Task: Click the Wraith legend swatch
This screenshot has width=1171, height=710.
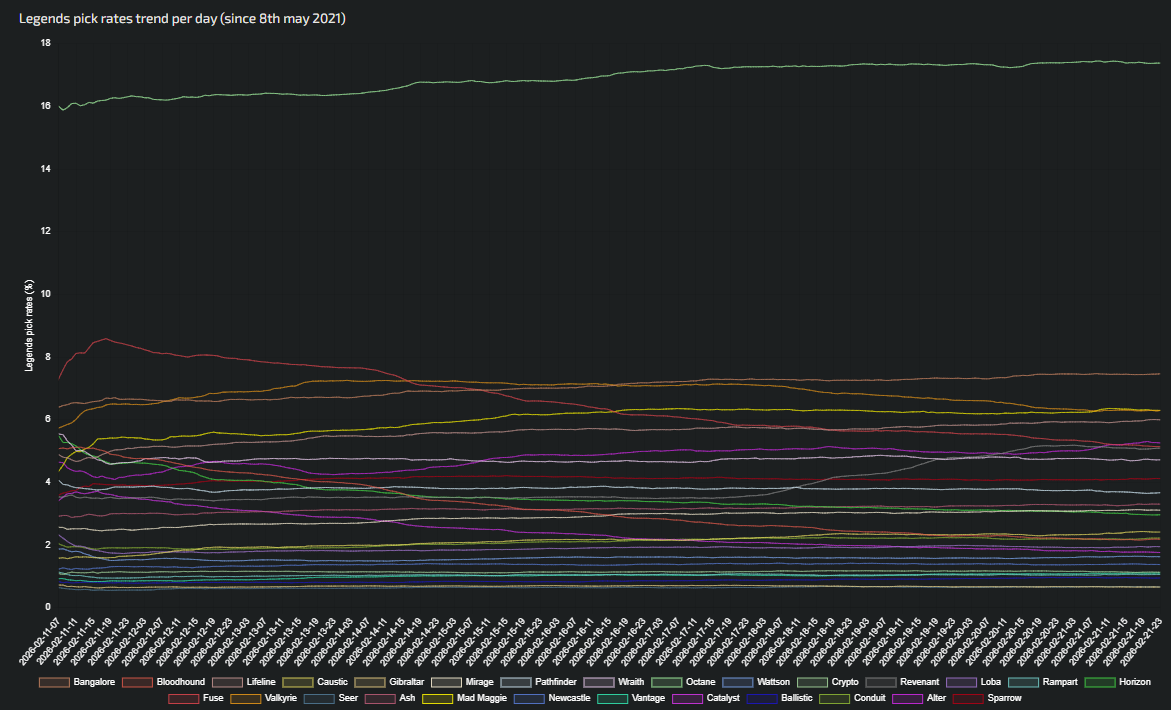Action: (x=598, y=682)
